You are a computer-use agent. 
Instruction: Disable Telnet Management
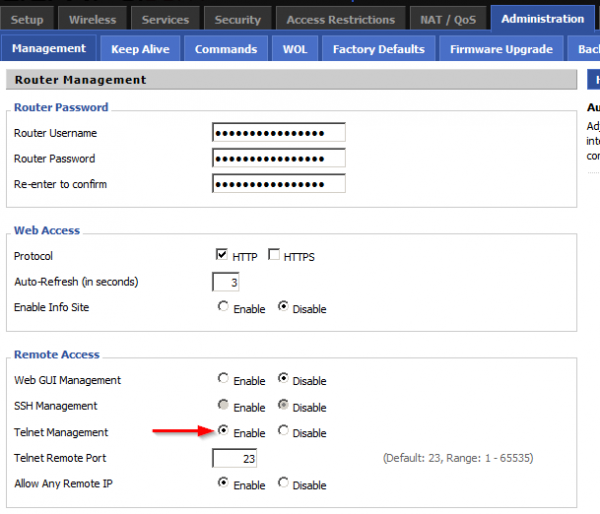tap(283, 432)
